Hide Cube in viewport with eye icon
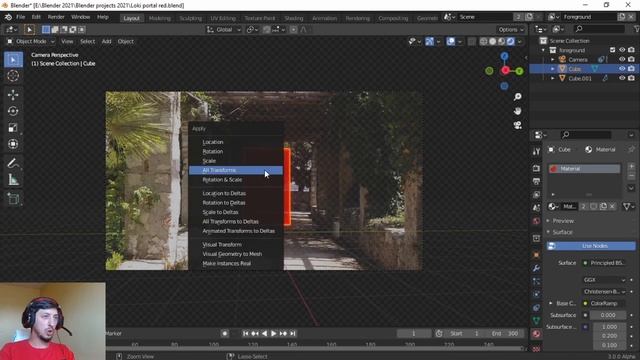Screen dimensions: 640x360 coord(622,69)
